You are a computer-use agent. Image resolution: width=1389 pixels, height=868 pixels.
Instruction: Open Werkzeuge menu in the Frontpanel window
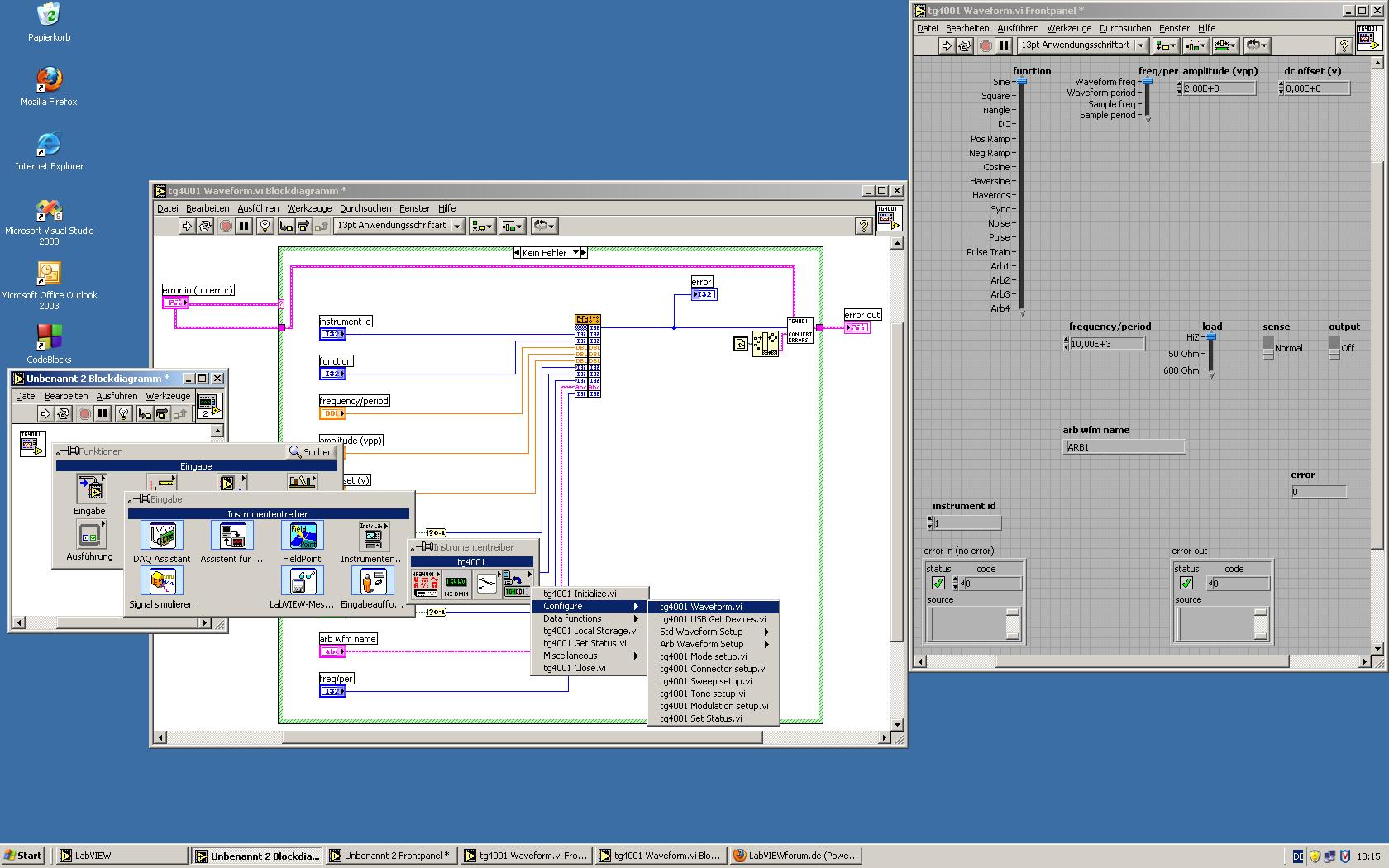point(1068,28)
